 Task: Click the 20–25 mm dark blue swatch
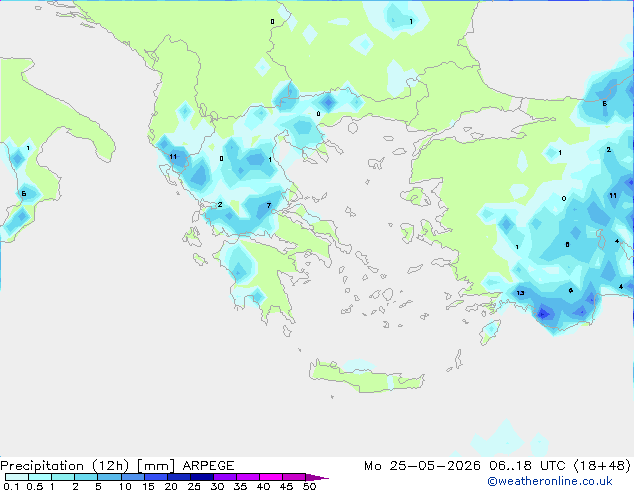179,477
